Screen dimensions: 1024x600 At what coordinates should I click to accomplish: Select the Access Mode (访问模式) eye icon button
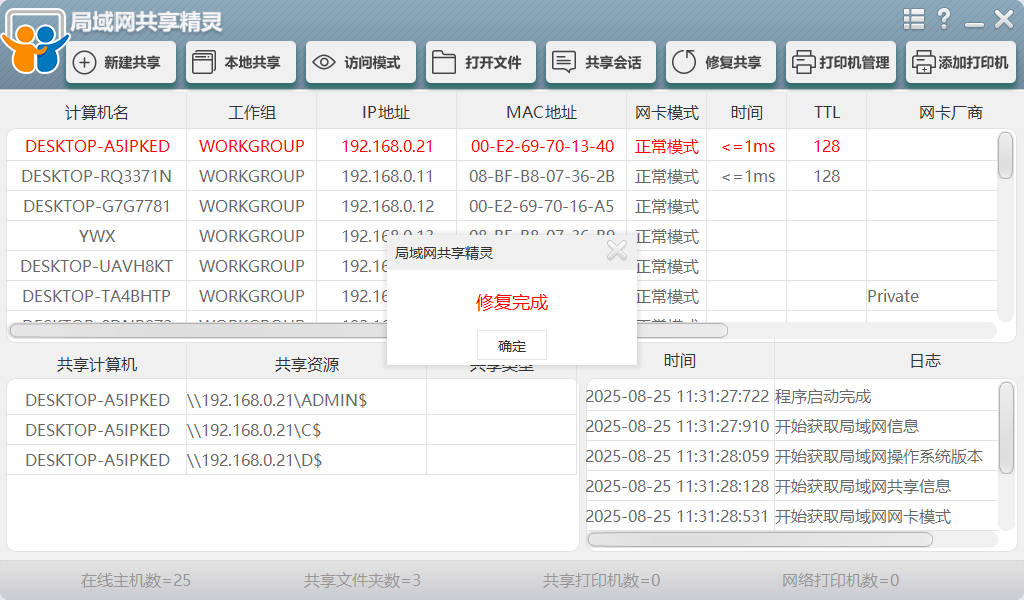coord(360,62)
